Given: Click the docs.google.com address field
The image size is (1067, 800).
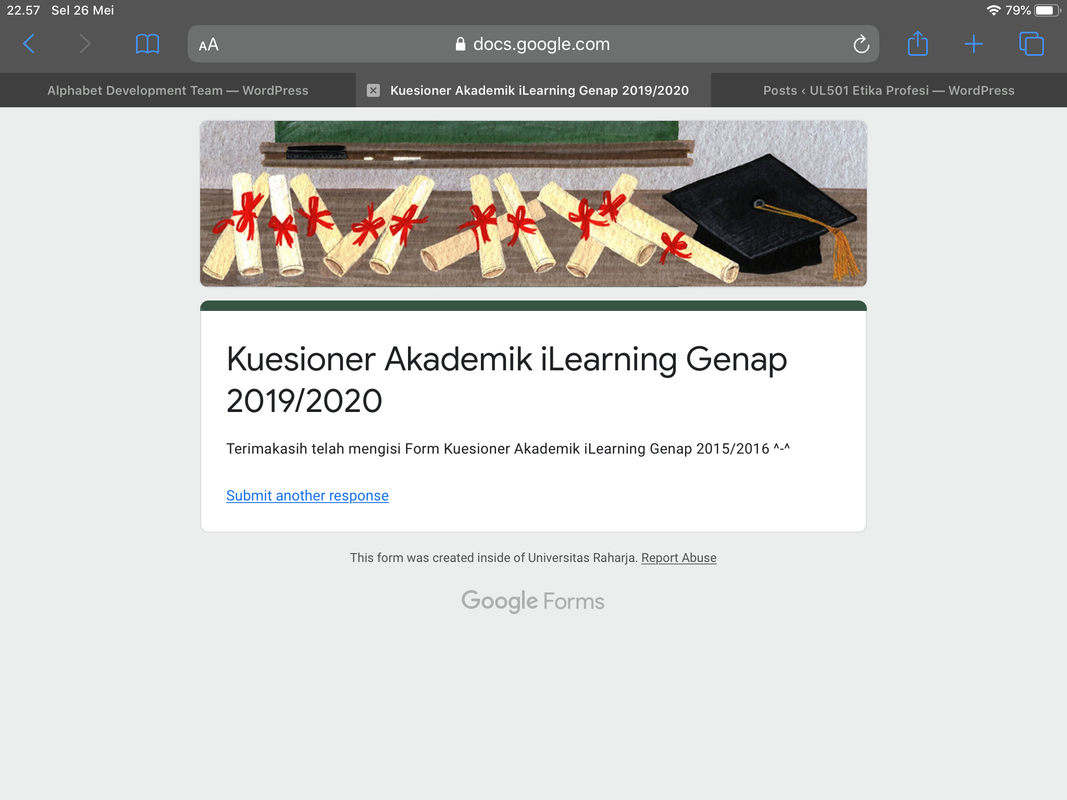Looking at the screenshot, I should 534,44.
